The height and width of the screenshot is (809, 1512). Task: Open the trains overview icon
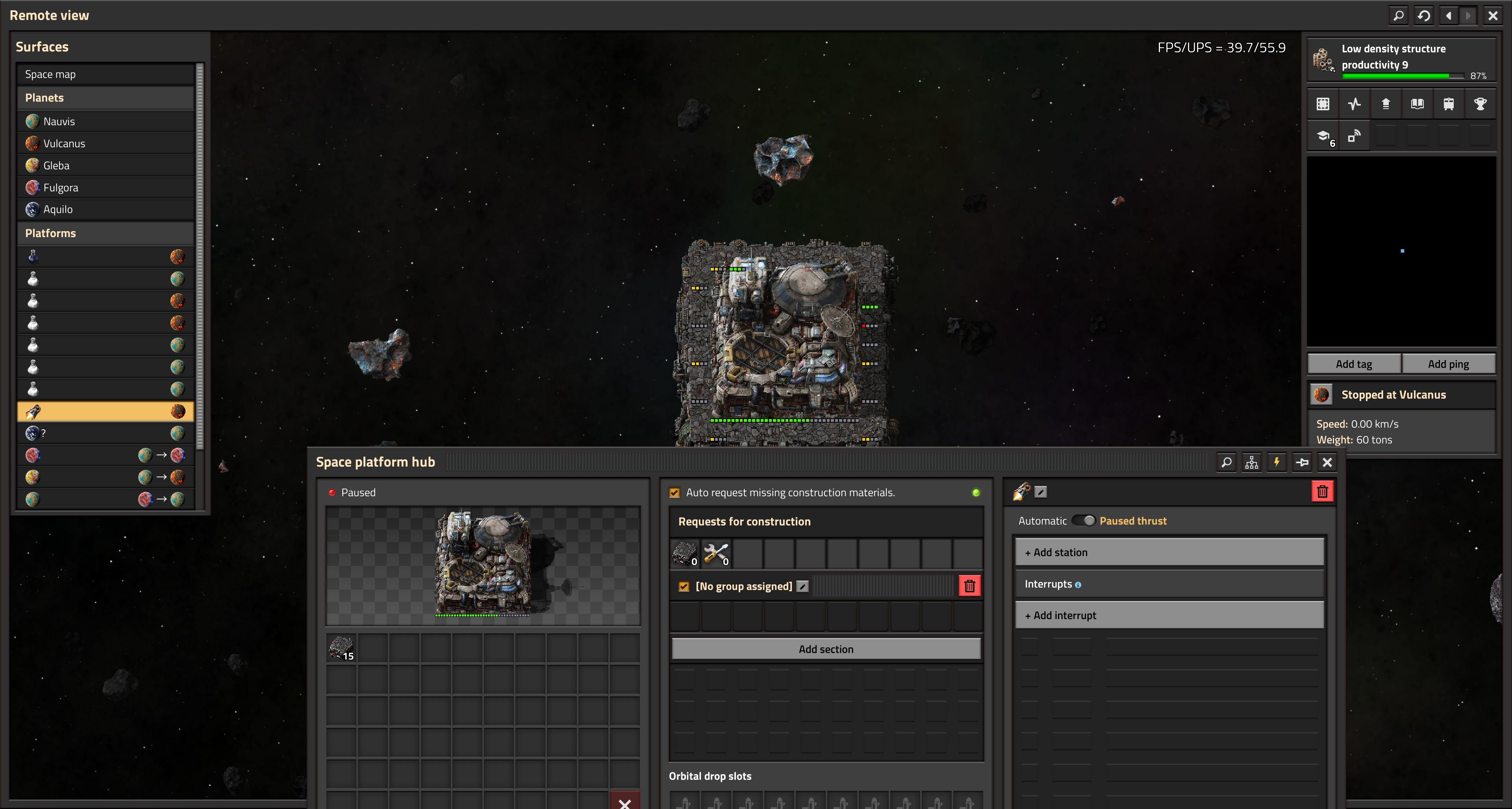click(1449, 104)
